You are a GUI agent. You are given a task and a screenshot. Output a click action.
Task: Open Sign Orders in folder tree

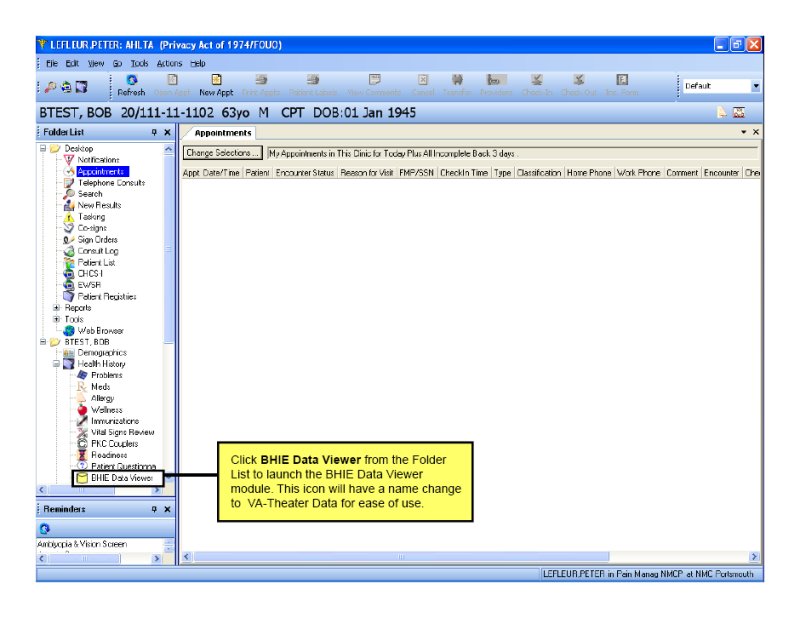tap(97, 239)
